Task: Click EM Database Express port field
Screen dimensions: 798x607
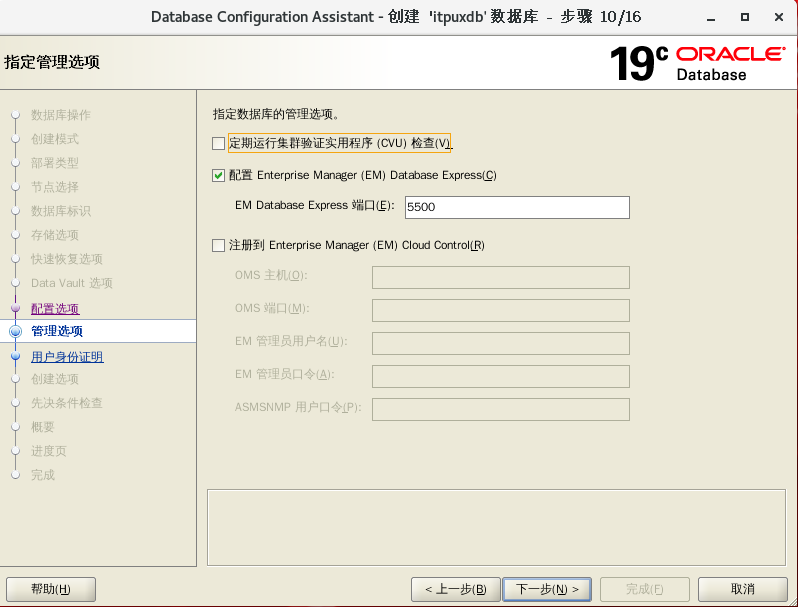Action: click(x=517, y=207)
